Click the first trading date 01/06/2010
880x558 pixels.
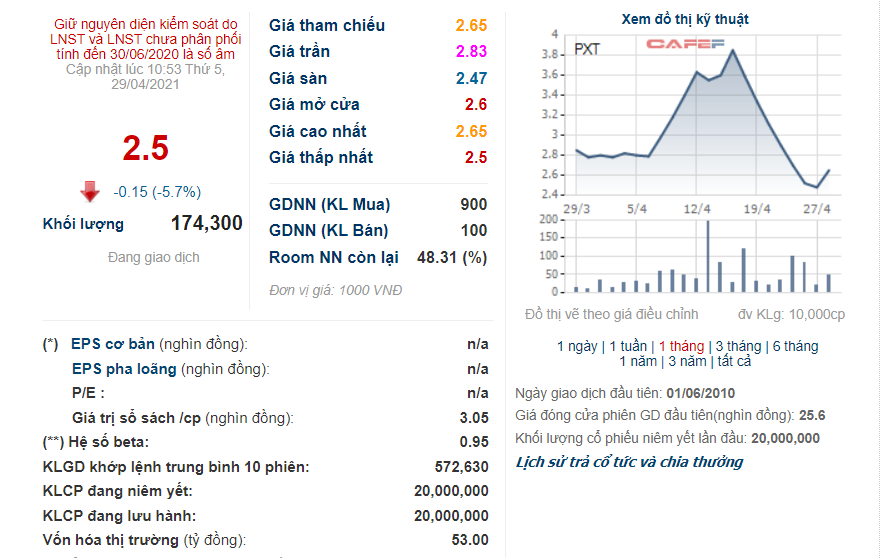point(700,394)
